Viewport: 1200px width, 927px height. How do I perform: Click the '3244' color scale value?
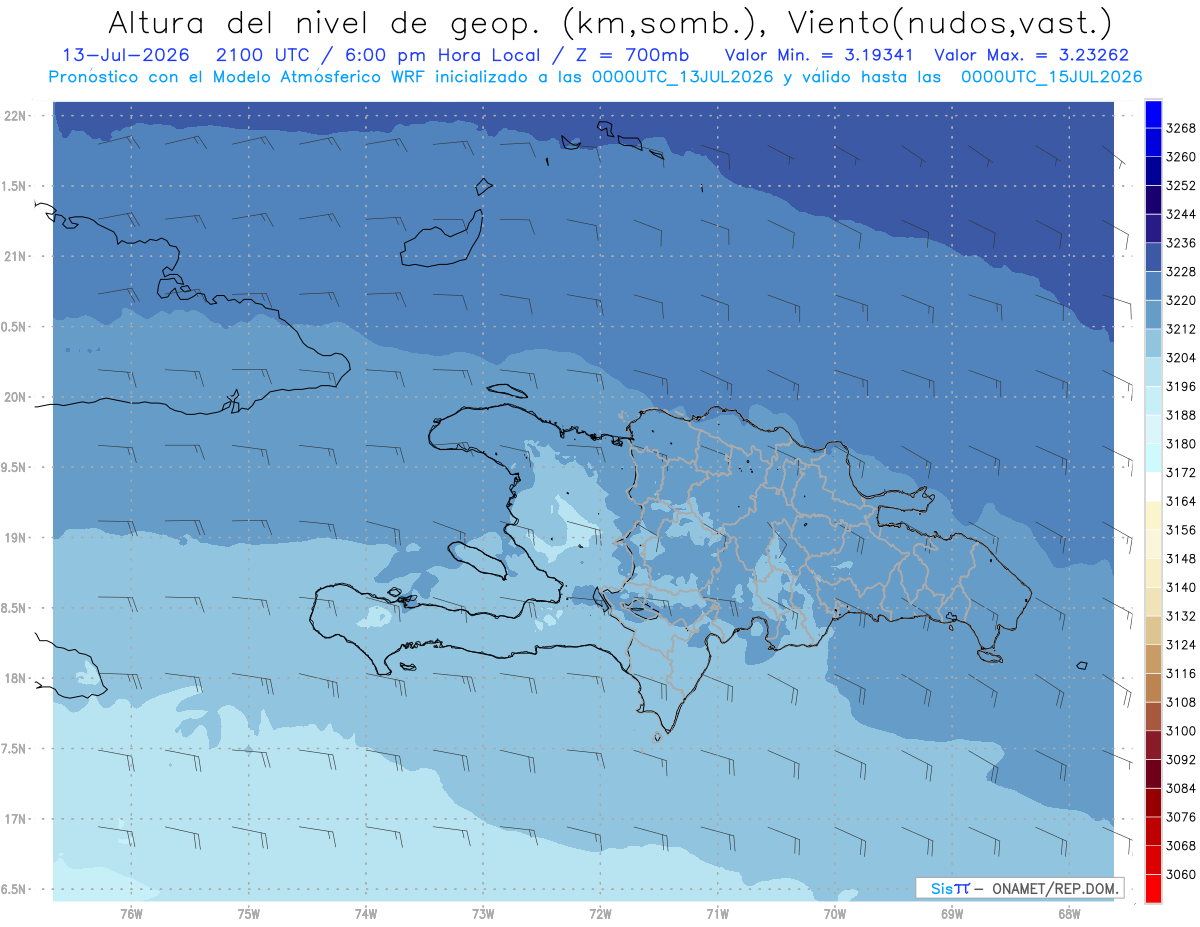(x=1180, y=214)
